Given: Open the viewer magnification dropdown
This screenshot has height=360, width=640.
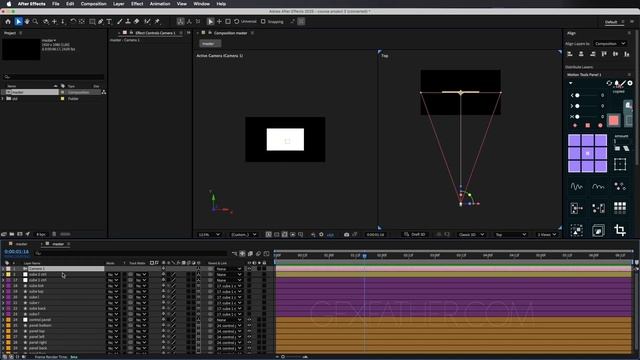Looking at the screenshot, I should (209, 234).
